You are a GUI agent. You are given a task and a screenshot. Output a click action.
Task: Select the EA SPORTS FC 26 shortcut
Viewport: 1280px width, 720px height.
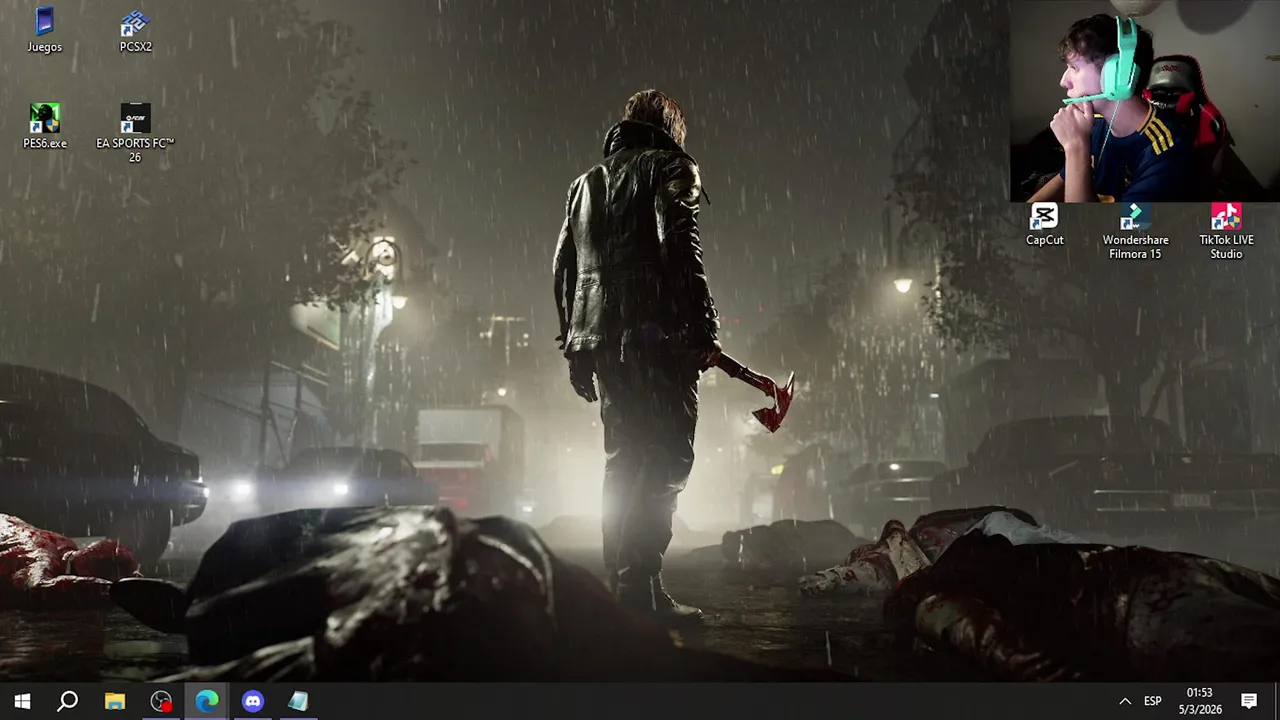pyautogui.click(x=135, y=133)
